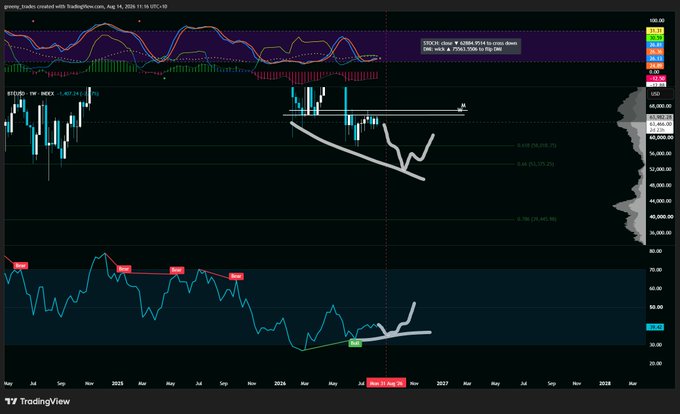Image resolution: width=680 pixels, height=414 pixels.
Task: Click the 2d 23h bar countdown label
Action: 657,130
